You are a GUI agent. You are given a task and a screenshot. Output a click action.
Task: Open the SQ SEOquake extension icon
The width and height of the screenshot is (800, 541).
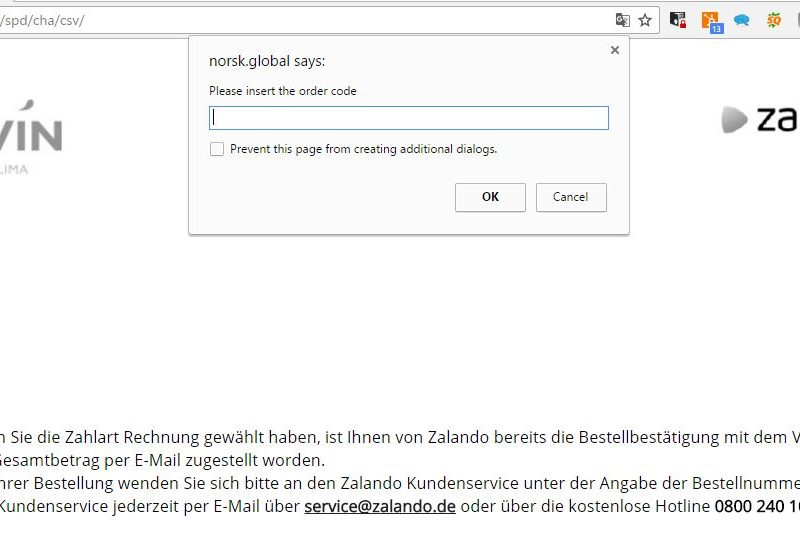pos(774,20)
